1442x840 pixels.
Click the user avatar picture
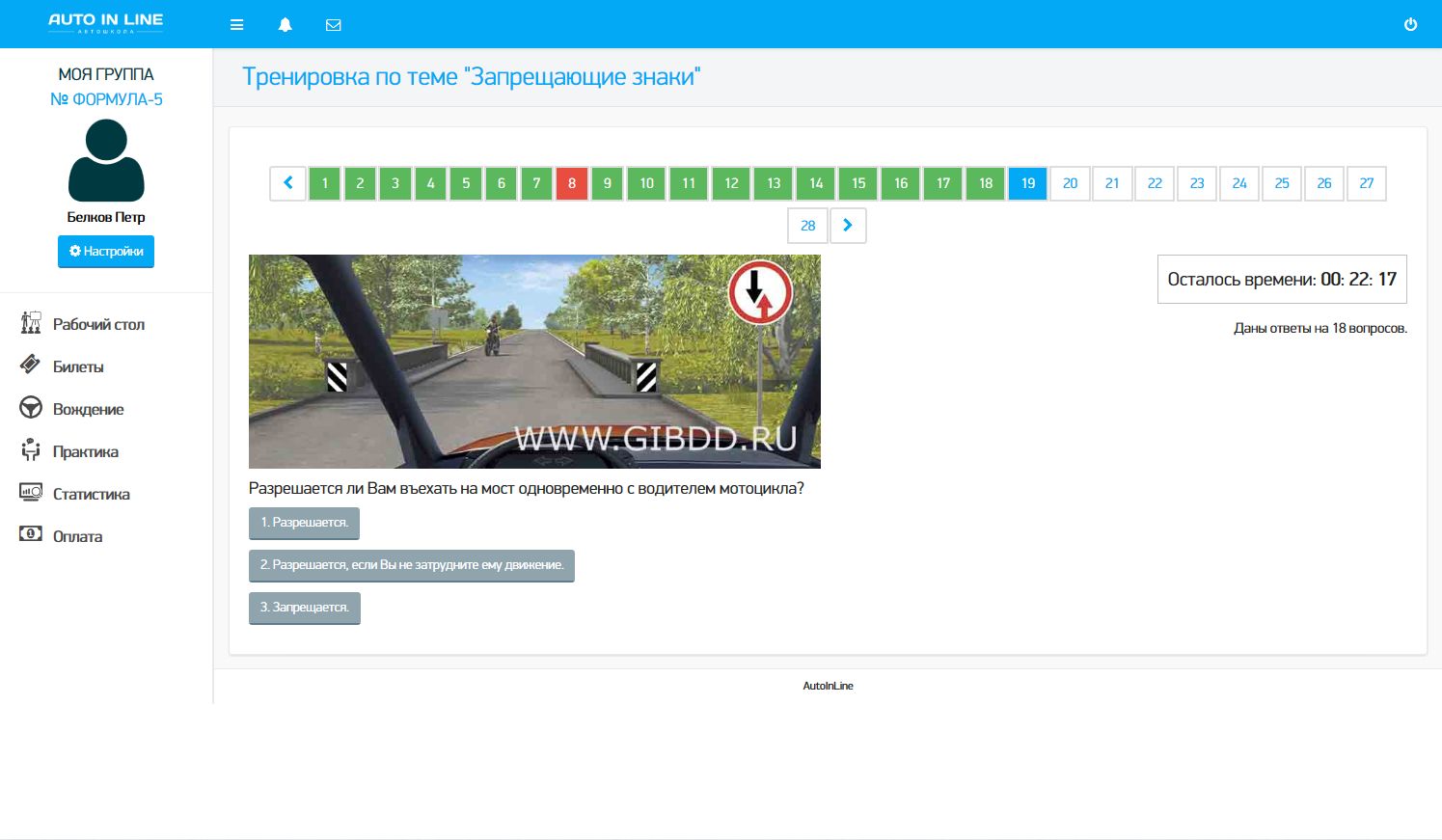click(x=106, y=160)
